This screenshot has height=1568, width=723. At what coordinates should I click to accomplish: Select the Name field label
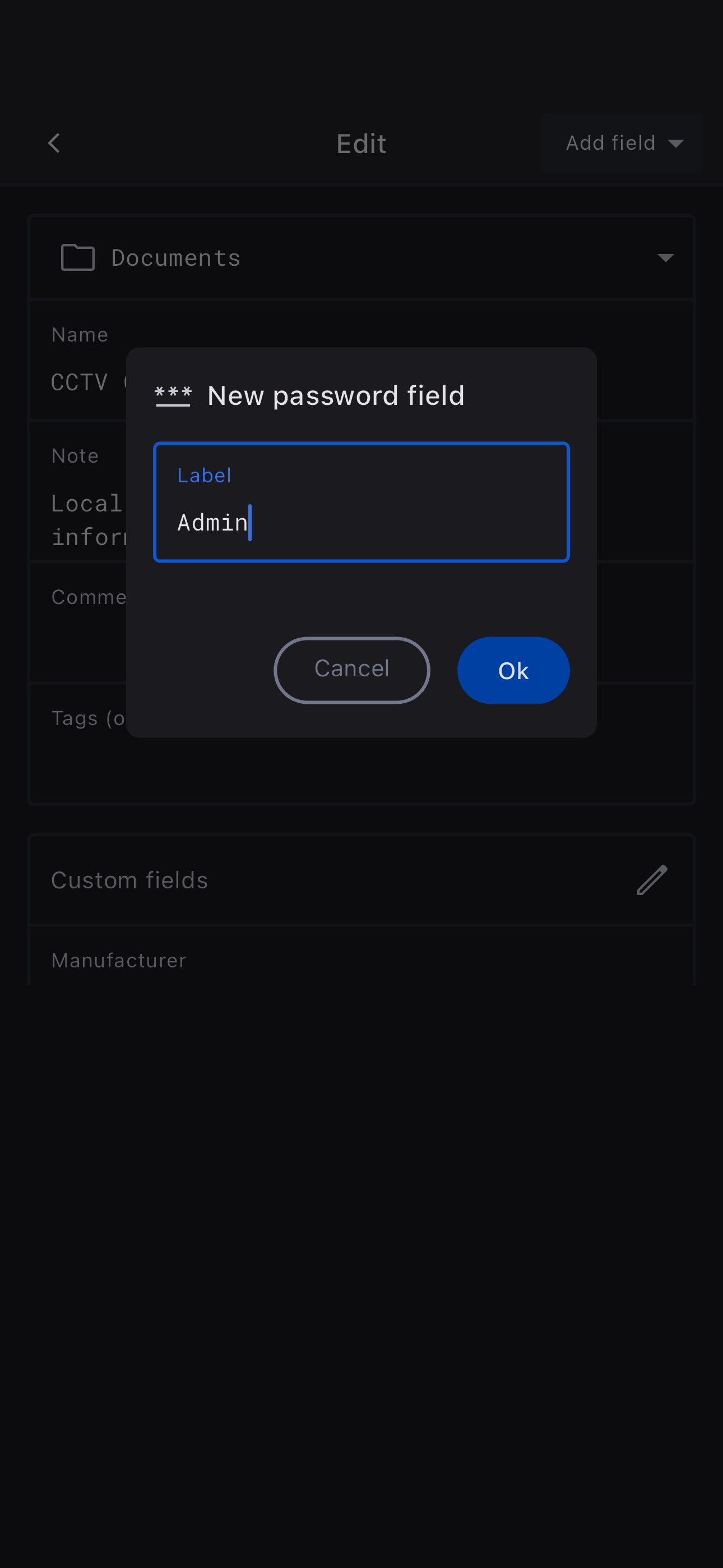point(80,335)
